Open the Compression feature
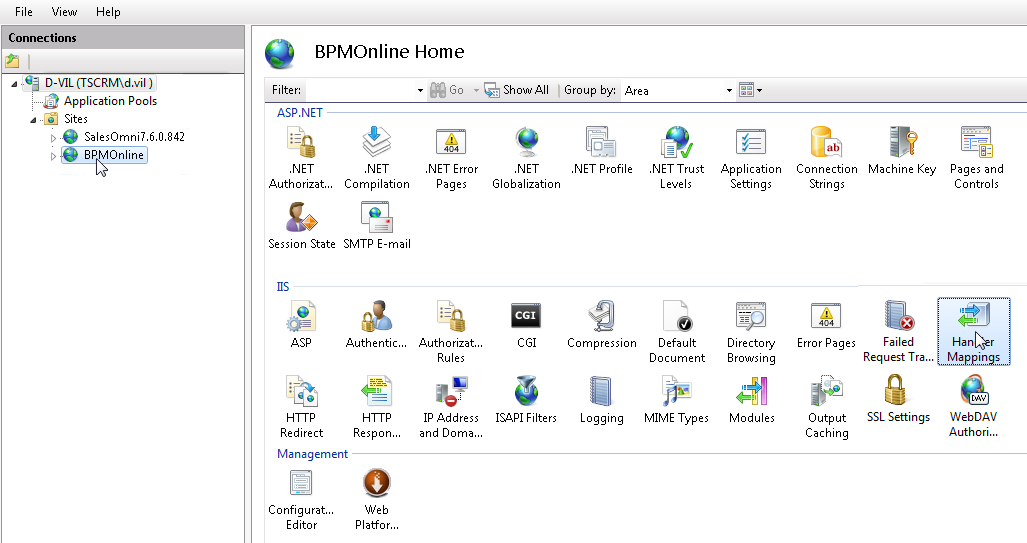This screenshot has width=1027, height=543. click(601, 325)
